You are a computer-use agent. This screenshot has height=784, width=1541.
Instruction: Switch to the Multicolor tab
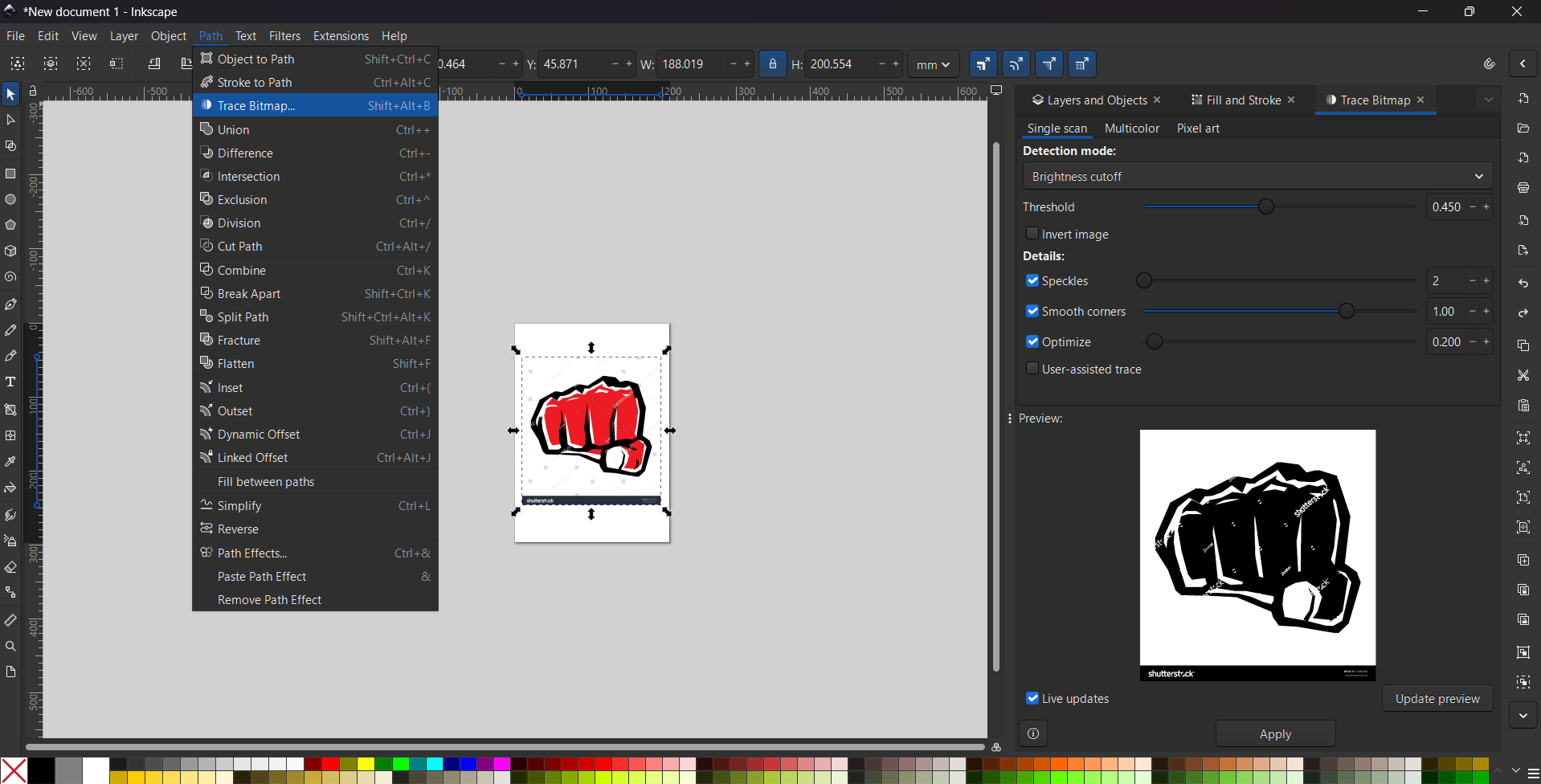coord(1131,128)
